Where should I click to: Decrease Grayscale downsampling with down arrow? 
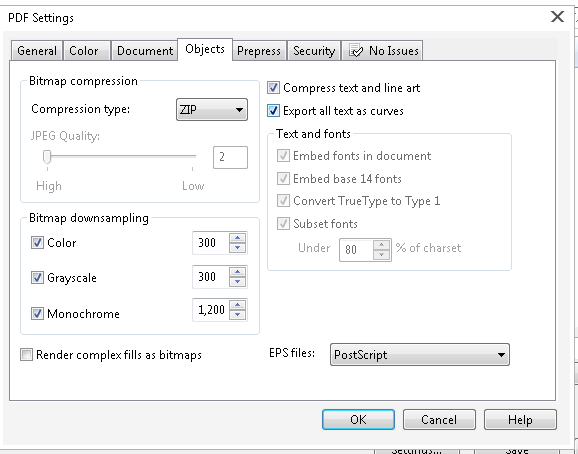(x=237, y=282)
